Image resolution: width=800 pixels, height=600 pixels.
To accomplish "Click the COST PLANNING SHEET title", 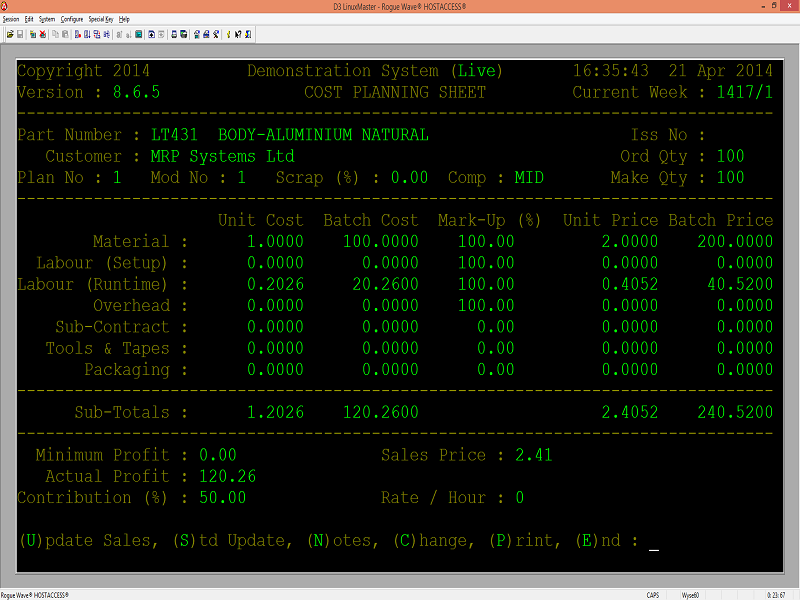I will (395, 92).
